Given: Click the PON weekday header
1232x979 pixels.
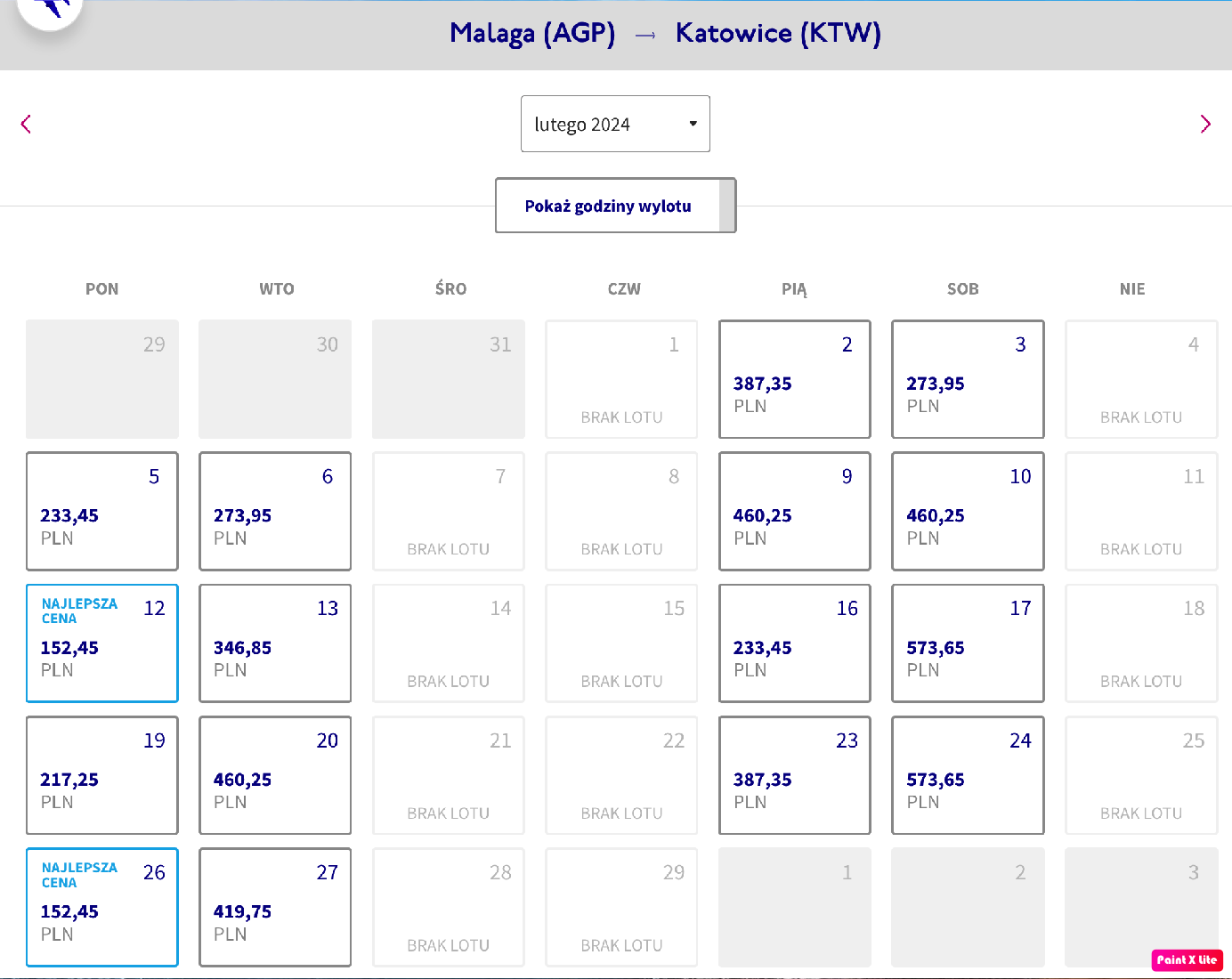Looking at the screenshot, I should coord(102,289).
